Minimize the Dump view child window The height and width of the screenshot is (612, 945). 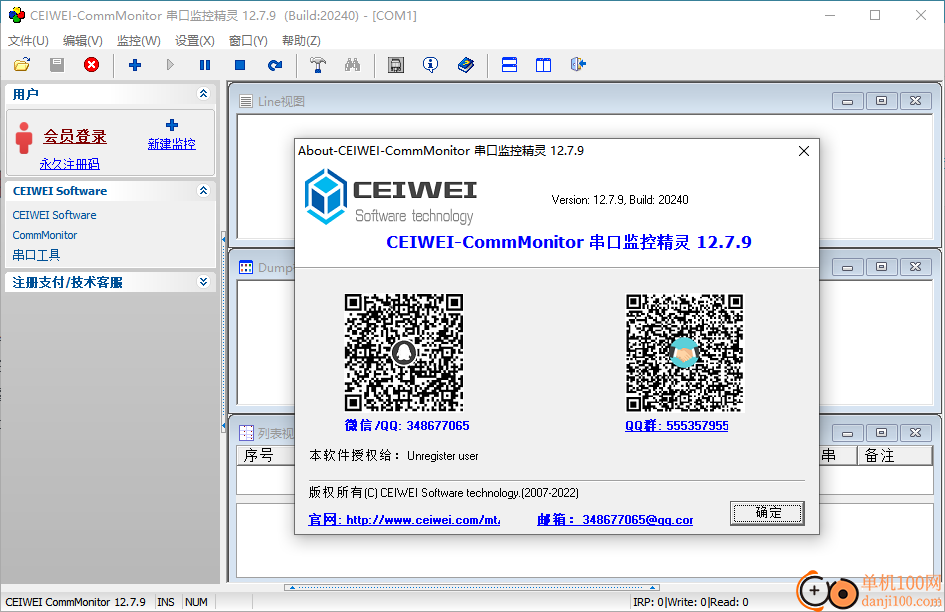coord(847,267)
